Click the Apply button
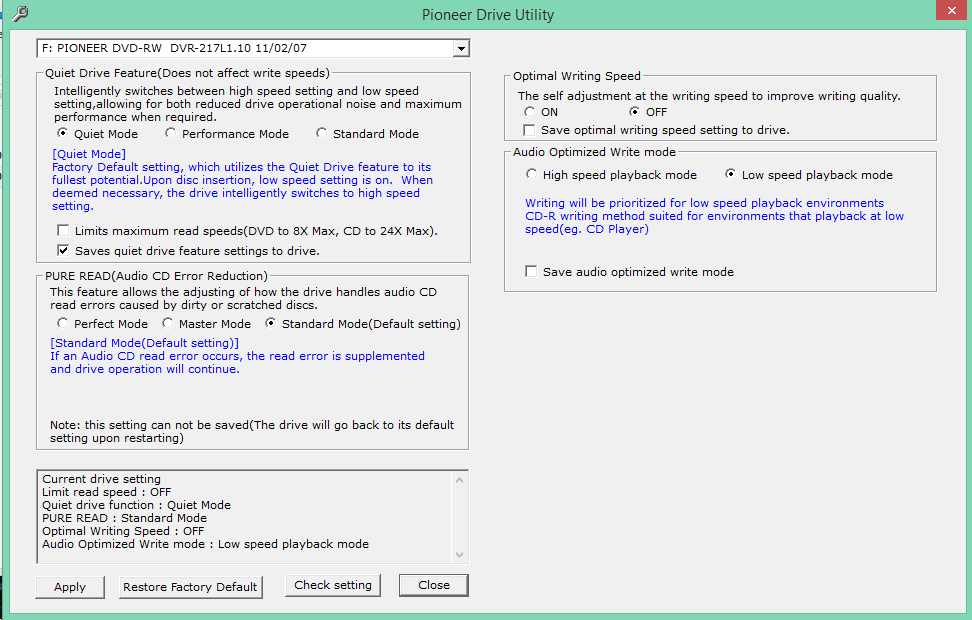Viewport: 972px width, 620px height. coord(69,587)
